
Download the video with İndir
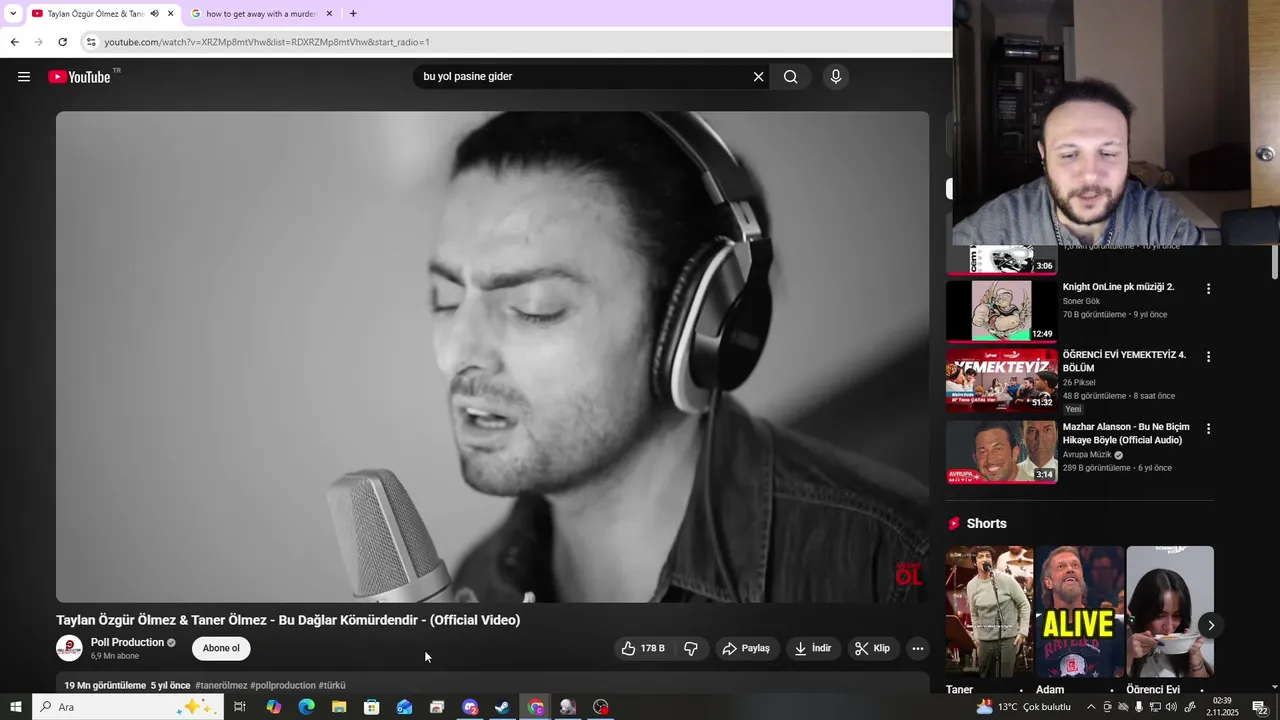point(813,649)
